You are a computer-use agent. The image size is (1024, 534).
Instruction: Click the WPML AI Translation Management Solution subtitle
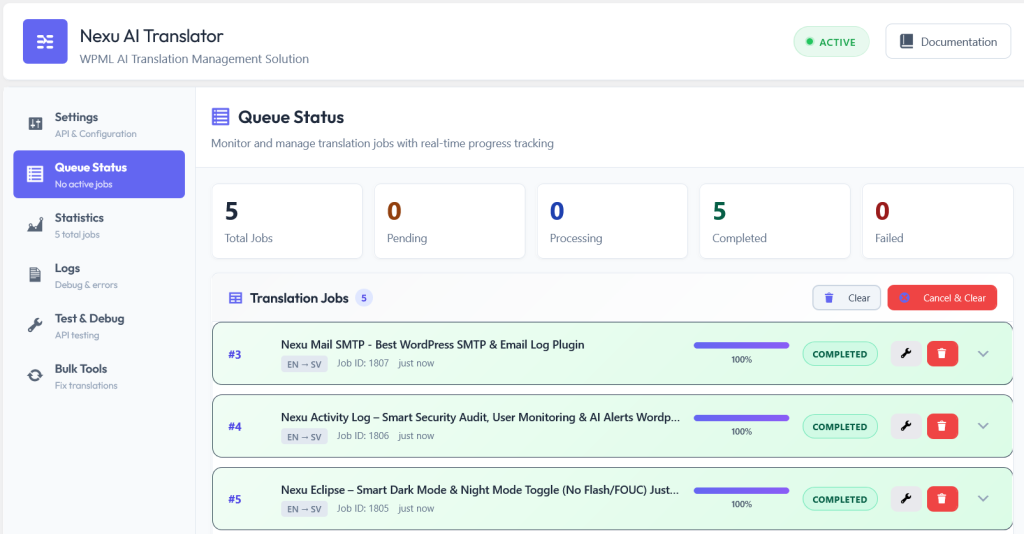194,59
